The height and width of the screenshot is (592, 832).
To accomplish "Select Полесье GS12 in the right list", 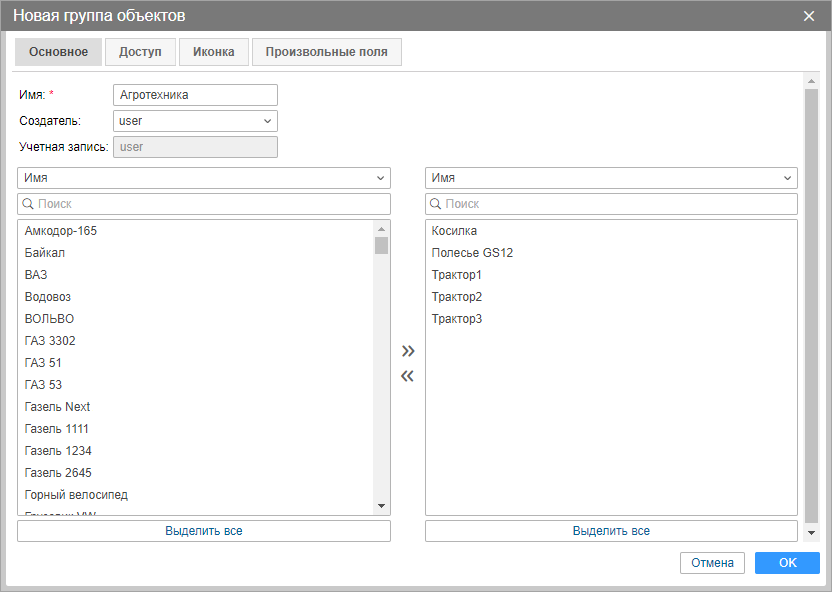I will coord(472,253).
